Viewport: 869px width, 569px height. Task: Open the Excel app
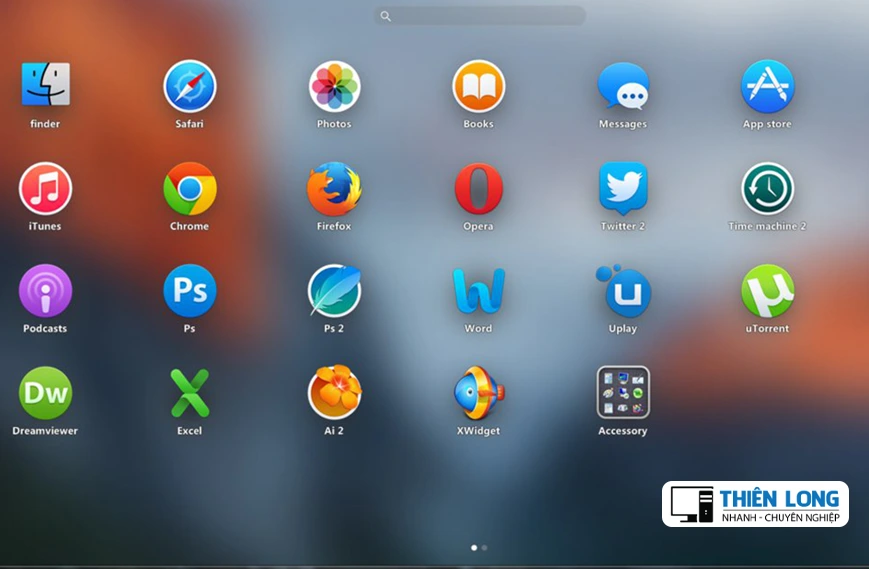click(190, 393)
